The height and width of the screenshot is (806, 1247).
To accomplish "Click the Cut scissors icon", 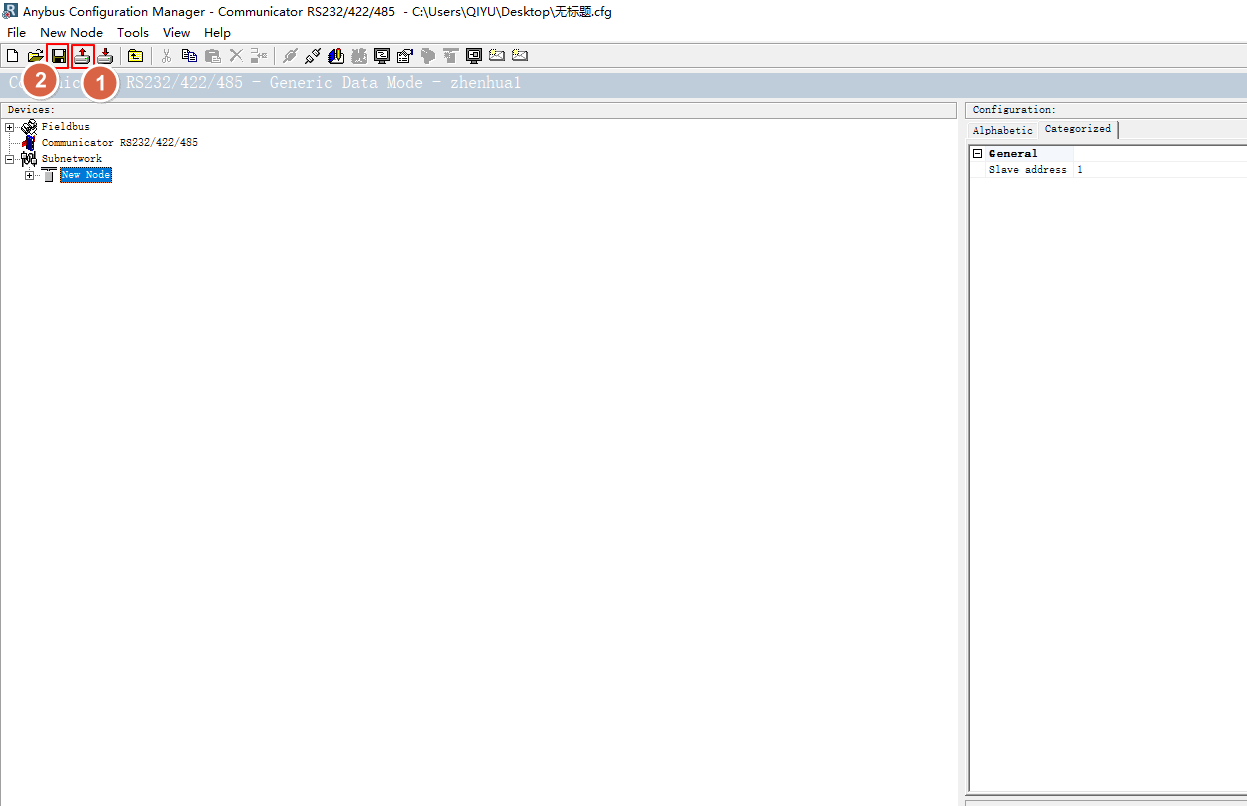I will [166, 56].
